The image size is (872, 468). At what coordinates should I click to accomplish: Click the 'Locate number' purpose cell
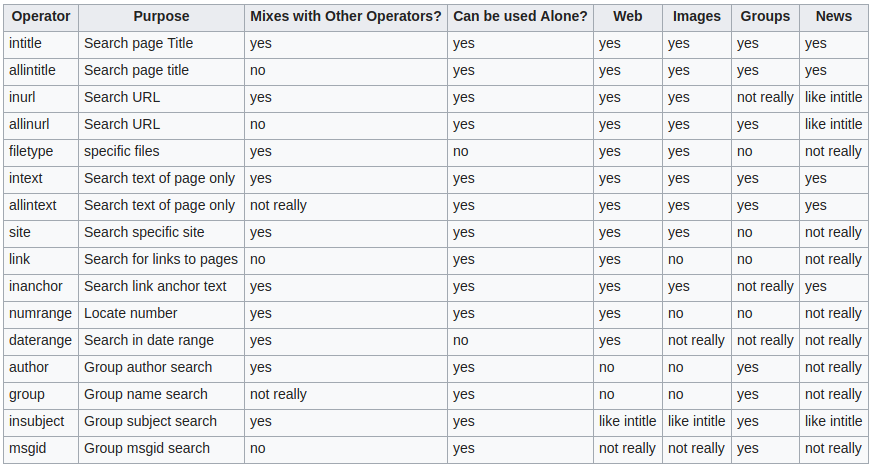161,315
